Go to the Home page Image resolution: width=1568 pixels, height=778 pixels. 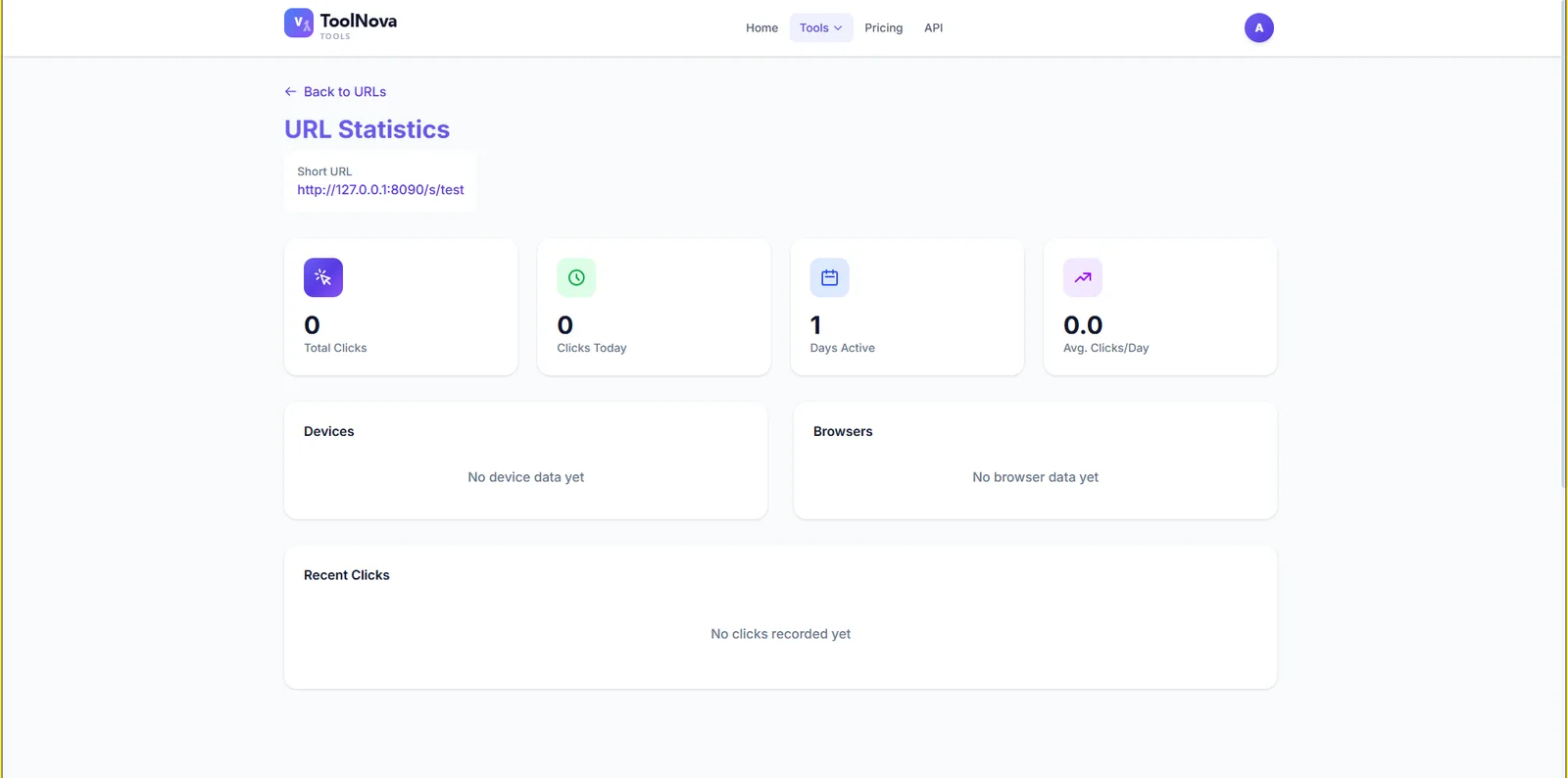coord(761,27)
